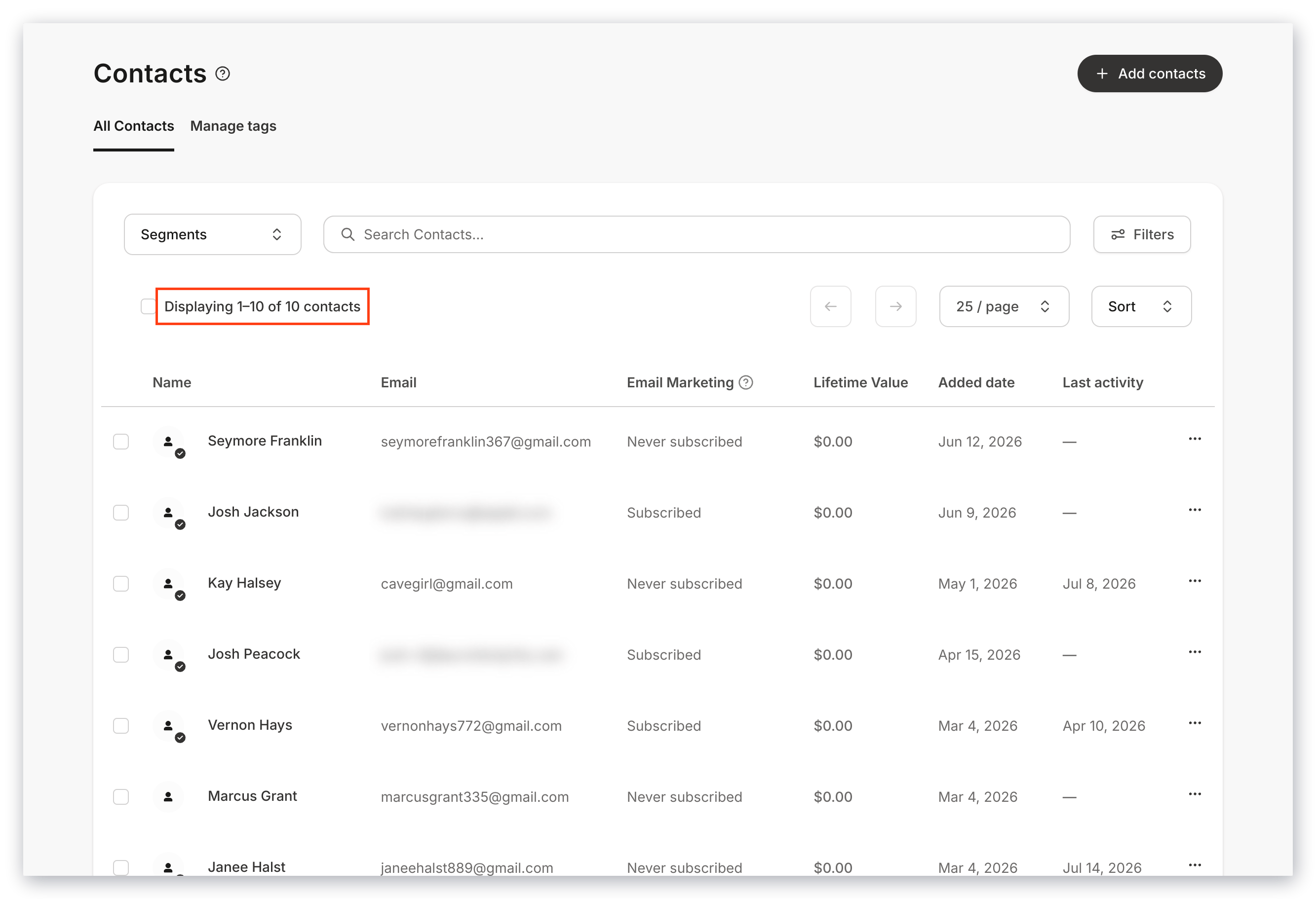This screenshot has width=1316, height=899.
Task: Open more options for Janee Halst
Action: point(1195,865)
